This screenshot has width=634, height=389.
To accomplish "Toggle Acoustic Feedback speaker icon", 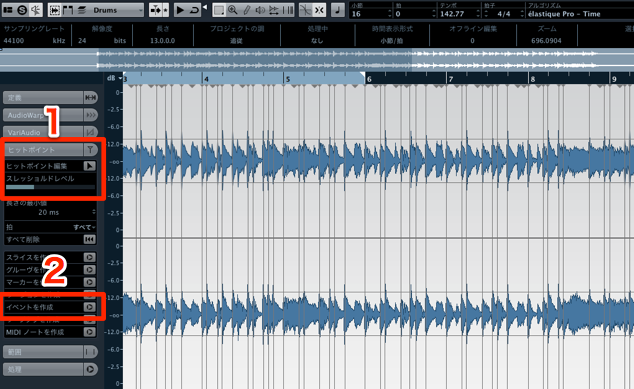I will [x=36, y=10].
